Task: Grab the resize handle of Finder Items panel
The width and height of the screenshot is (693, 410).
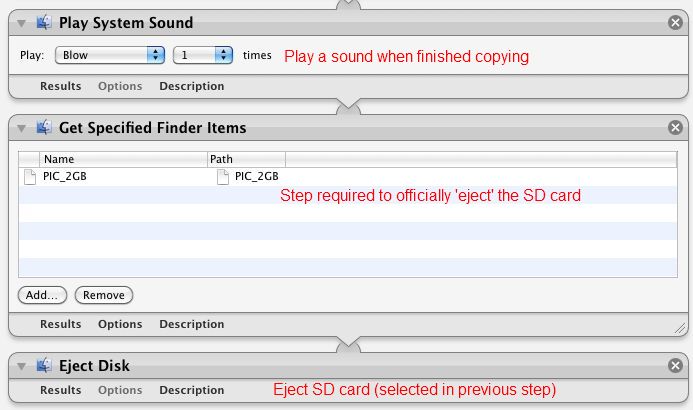Action: click(680, 328)
